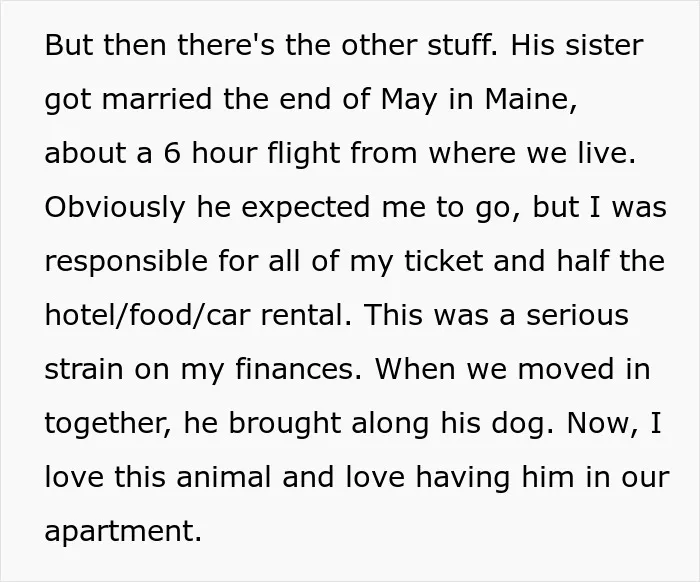Screen dimensions: 700x582
Task: Click the word "flight" in the third line
Action: (304, 154)
